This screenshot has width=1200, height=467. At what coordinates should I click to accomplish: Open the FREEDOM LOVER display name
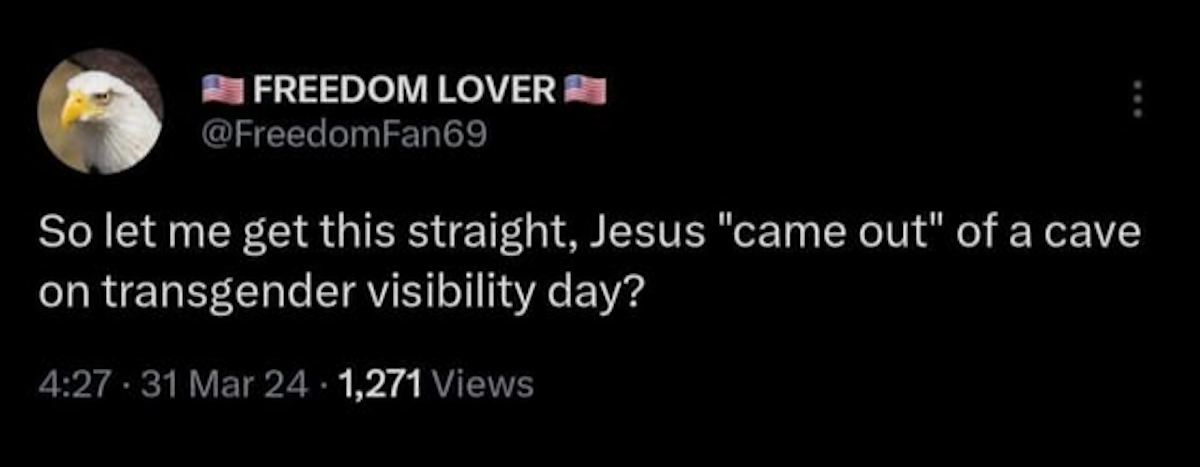tap(403, 91)
